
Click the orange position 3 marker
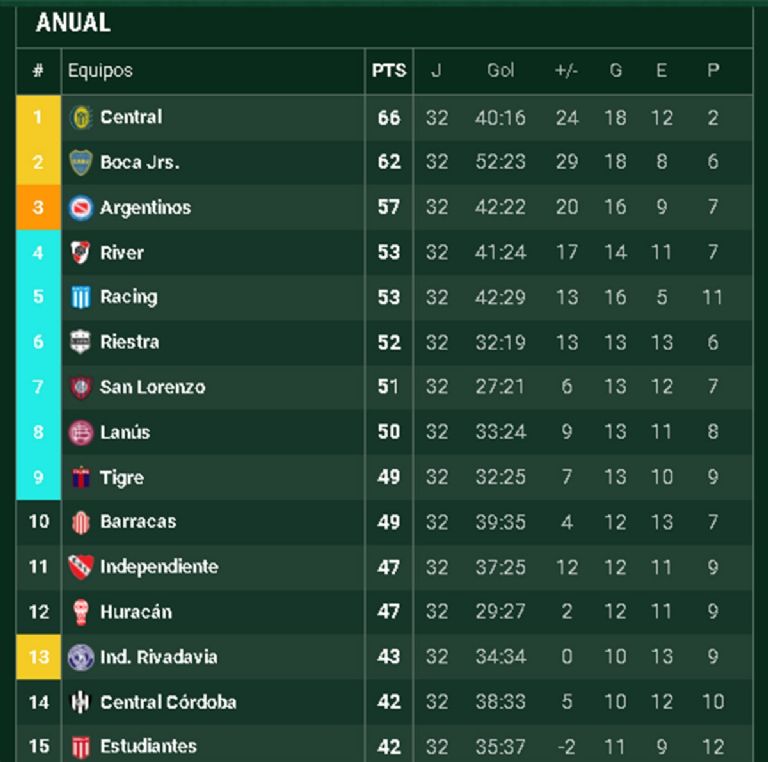pos(38,207)
